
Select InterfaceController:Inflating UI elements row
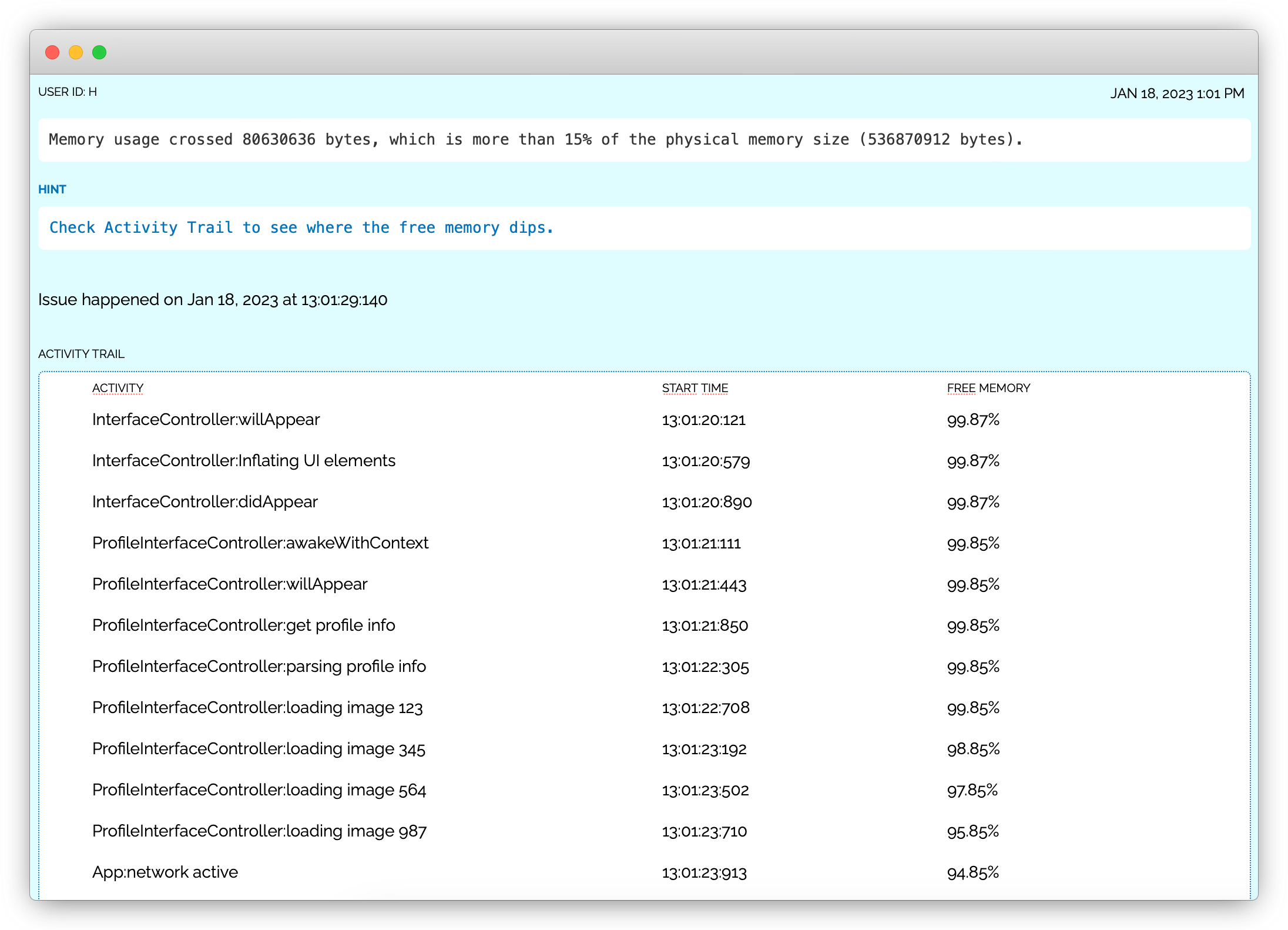(x=243, y=461)
